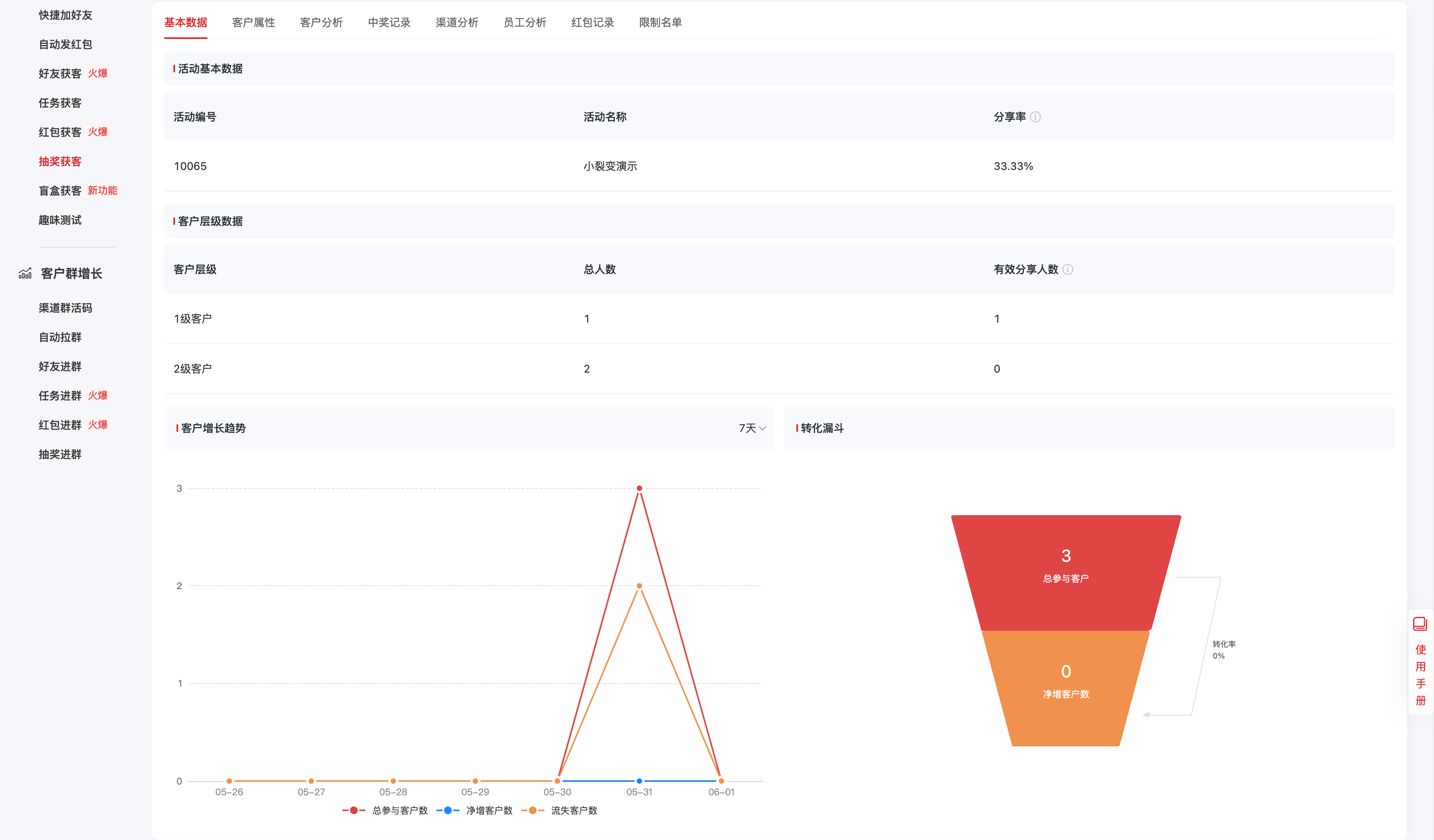This screenshot has width=1434, height=840.
Task: Click the 客户群增长 trend chart icon
Action: coord(25,273)
